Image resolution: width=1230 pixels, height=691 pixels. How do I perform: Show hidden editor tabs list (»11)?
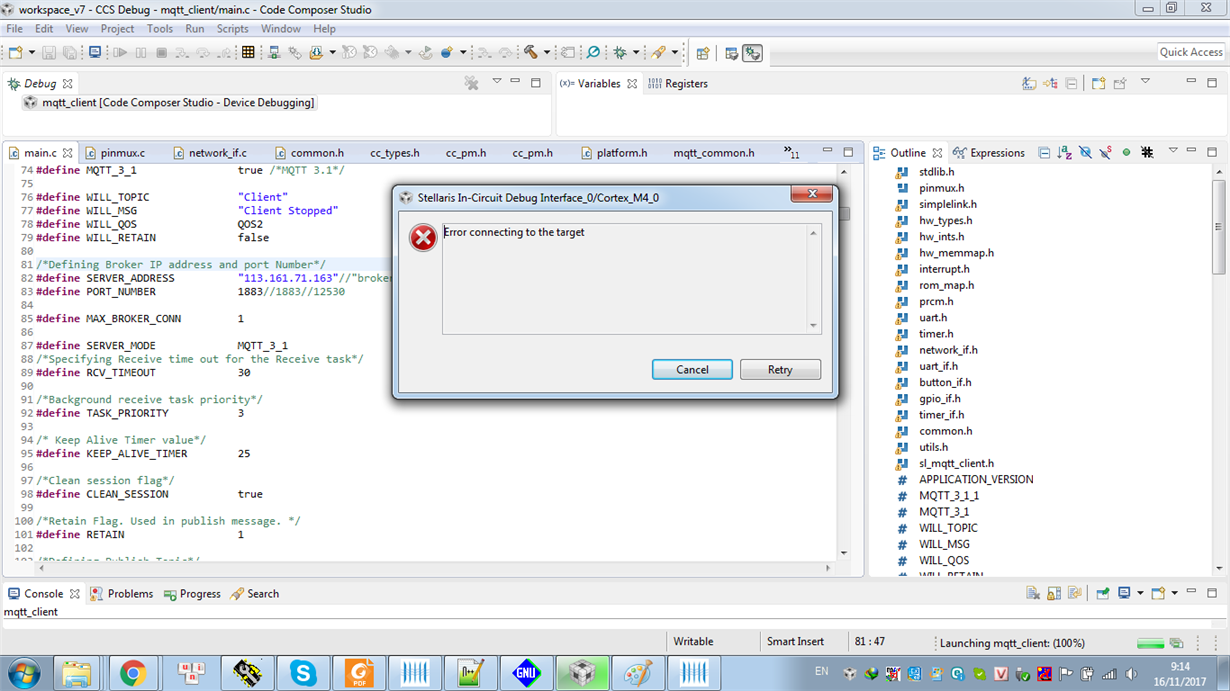coord(792,153)
